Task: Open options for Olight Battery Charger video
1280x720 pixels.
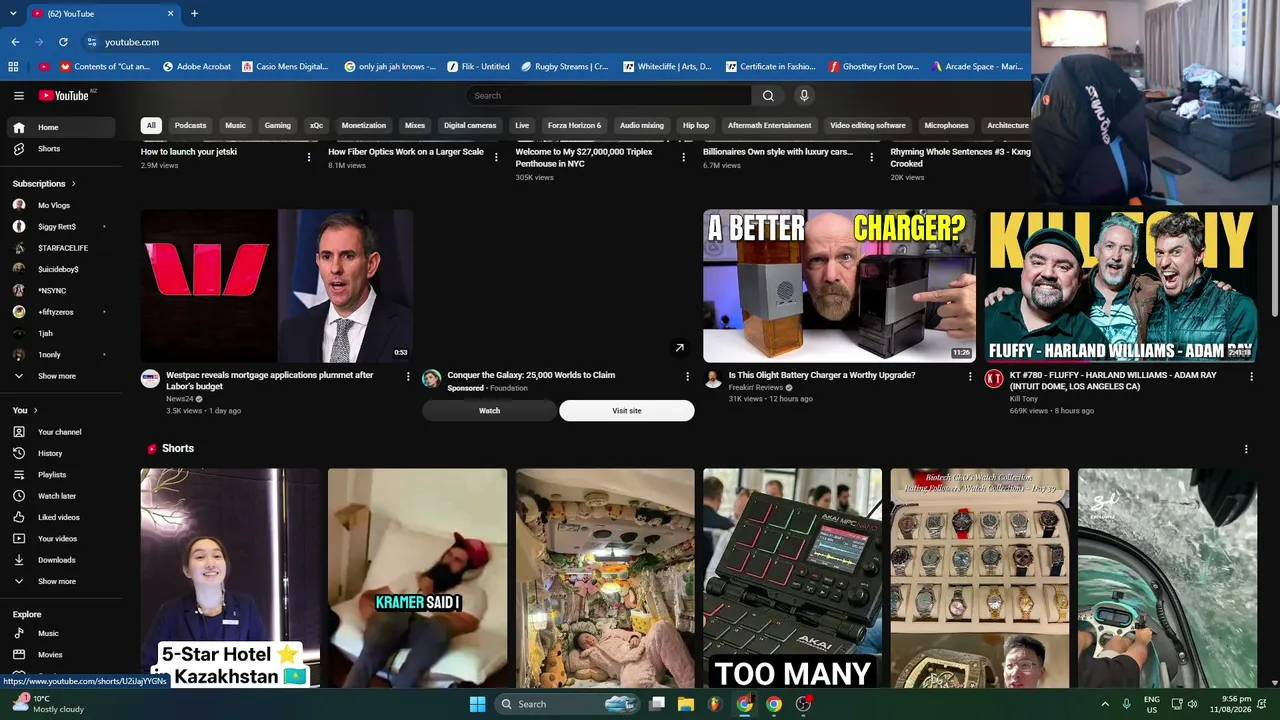Action: click(x=969, y=376)
